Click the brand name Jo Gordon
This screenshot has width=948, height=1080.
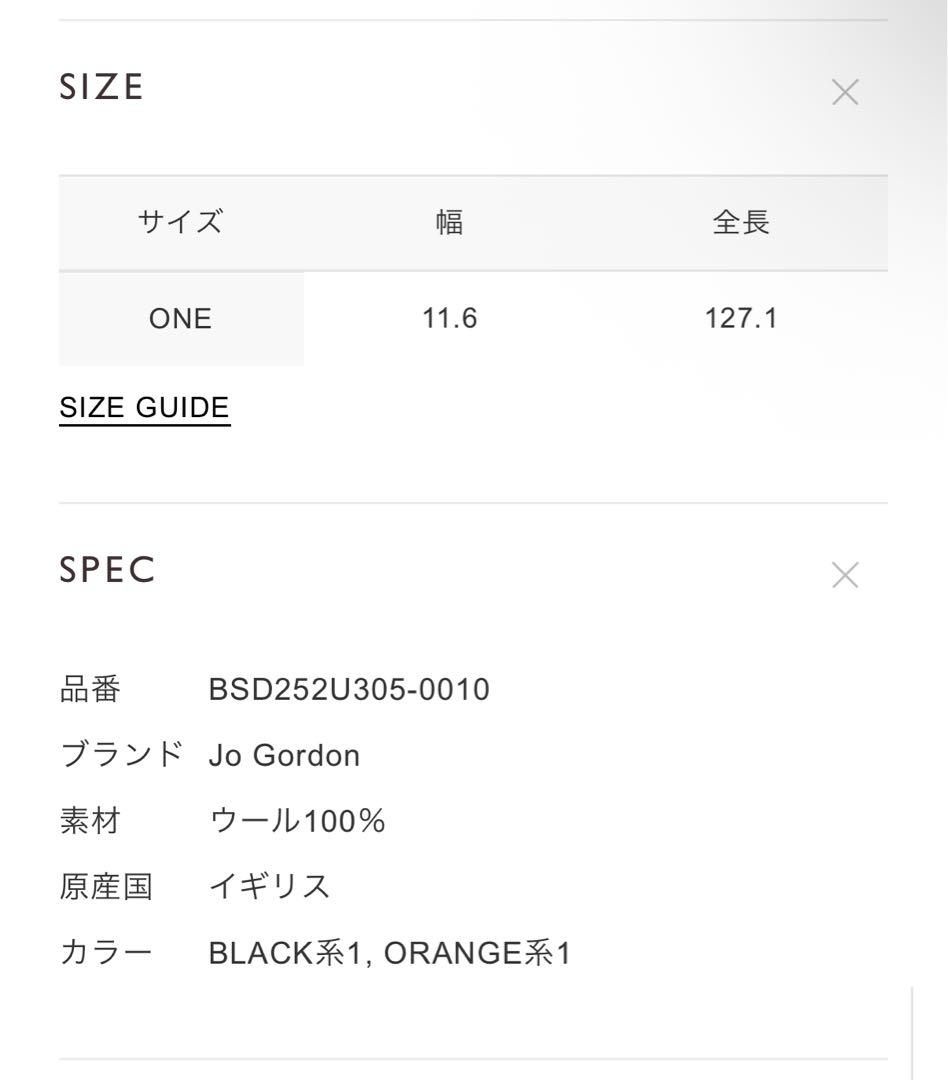coord(285,755)
